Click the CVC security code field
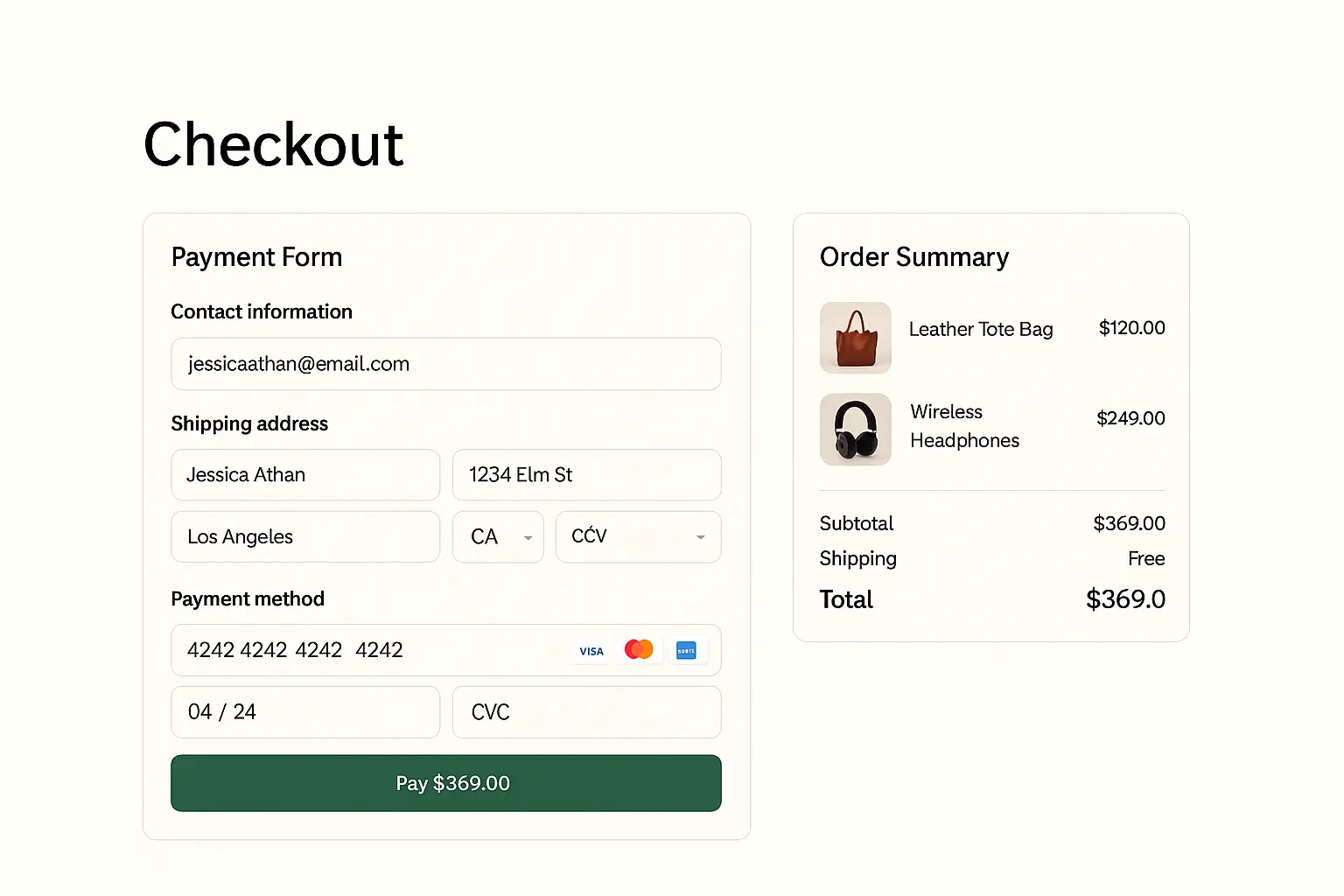 pyautogui.click(x=586, y=712)
